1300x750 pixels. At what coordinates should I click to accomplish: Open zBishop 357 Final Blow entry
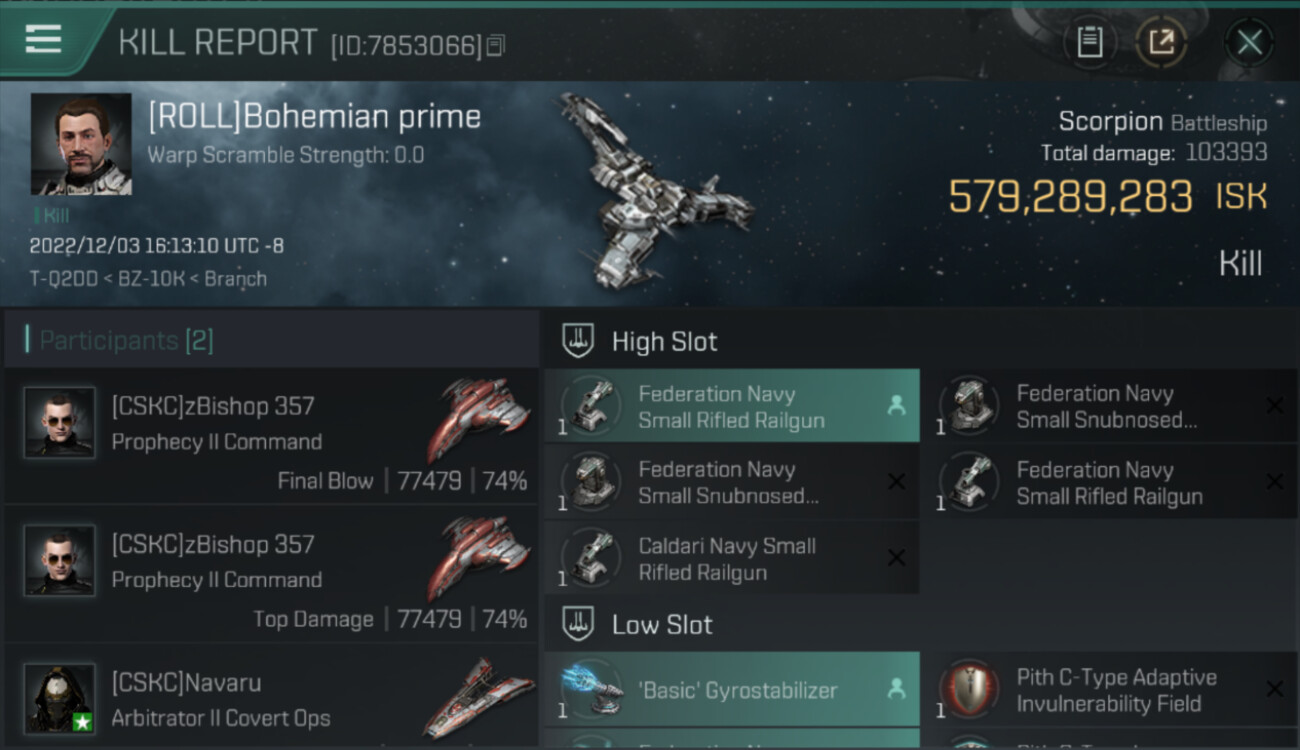pyautogui.click(x=272, y=437)
